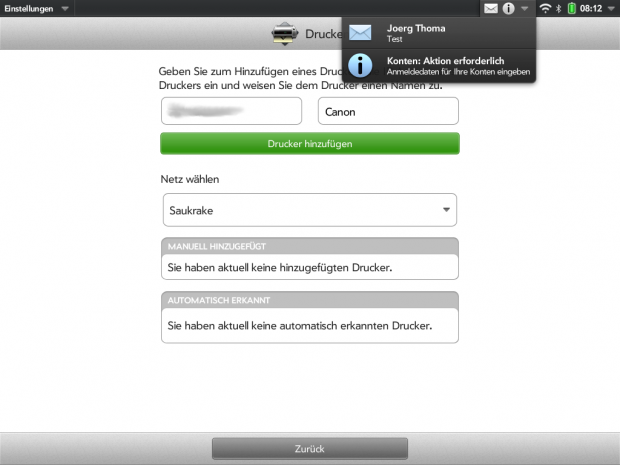Expand the Saukrake network dropdown
620x465 pixels.
point(309,211)
